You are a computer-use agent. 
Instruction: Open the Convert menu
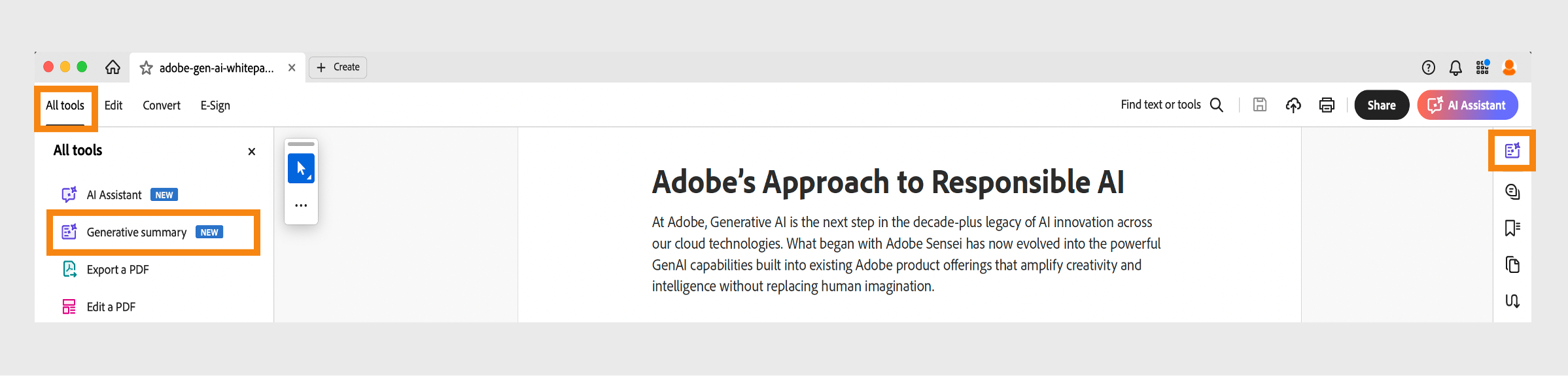[x=162, y=105]
